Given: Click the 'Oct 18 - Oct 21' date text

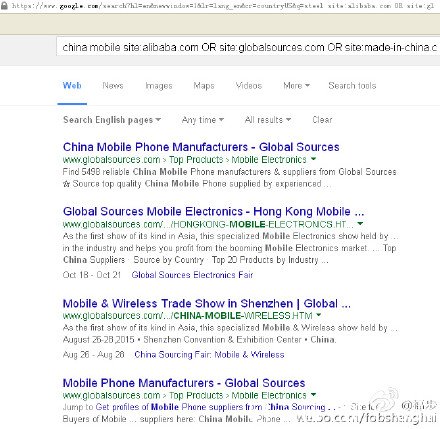Looking at the screenshot, I should [x=92, y=275].
